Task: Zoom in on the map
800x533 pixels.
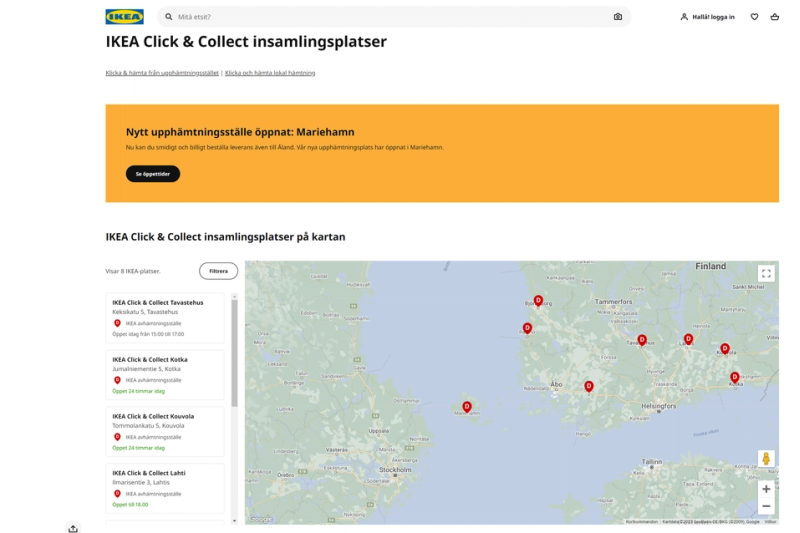Action: click(766, 489)
